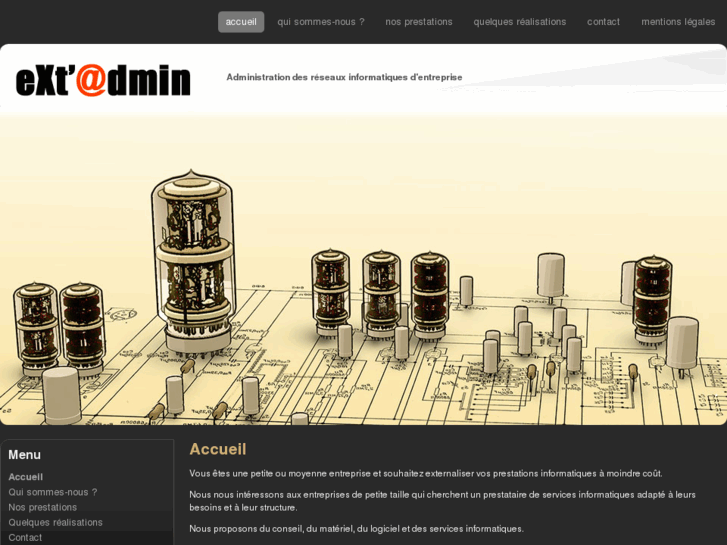View mentions légales in top navigation
This screenshot has width=727, height=545.
(678, 22)
